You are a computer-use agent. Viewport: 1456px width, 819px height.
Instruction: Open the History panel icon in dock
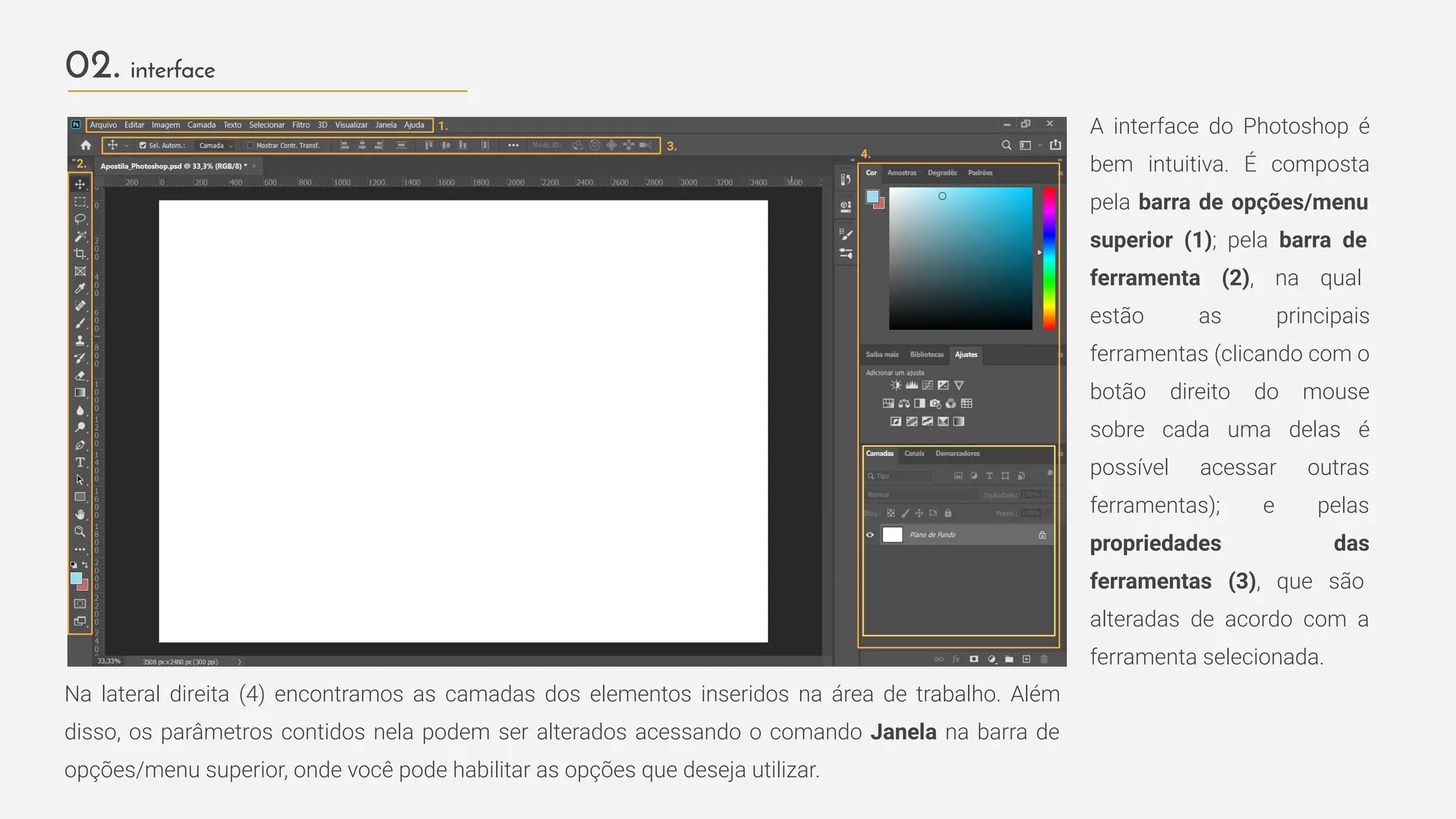(845, 180)
